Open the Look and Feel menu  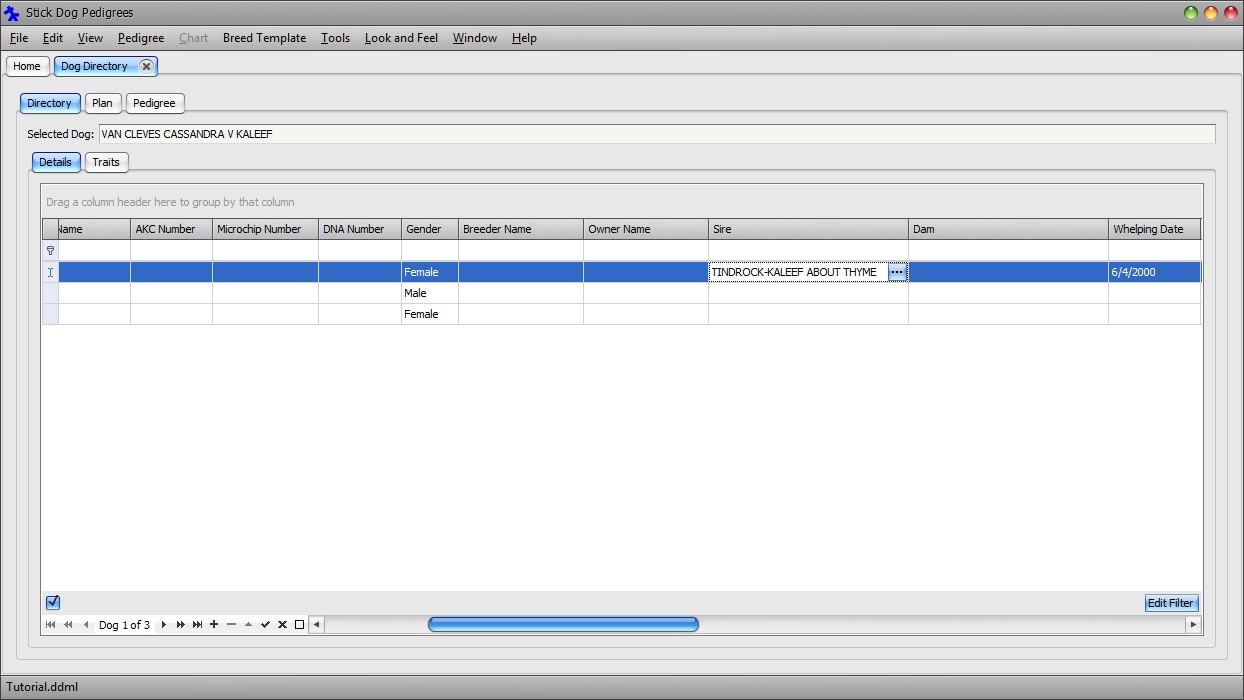[401, 38]
